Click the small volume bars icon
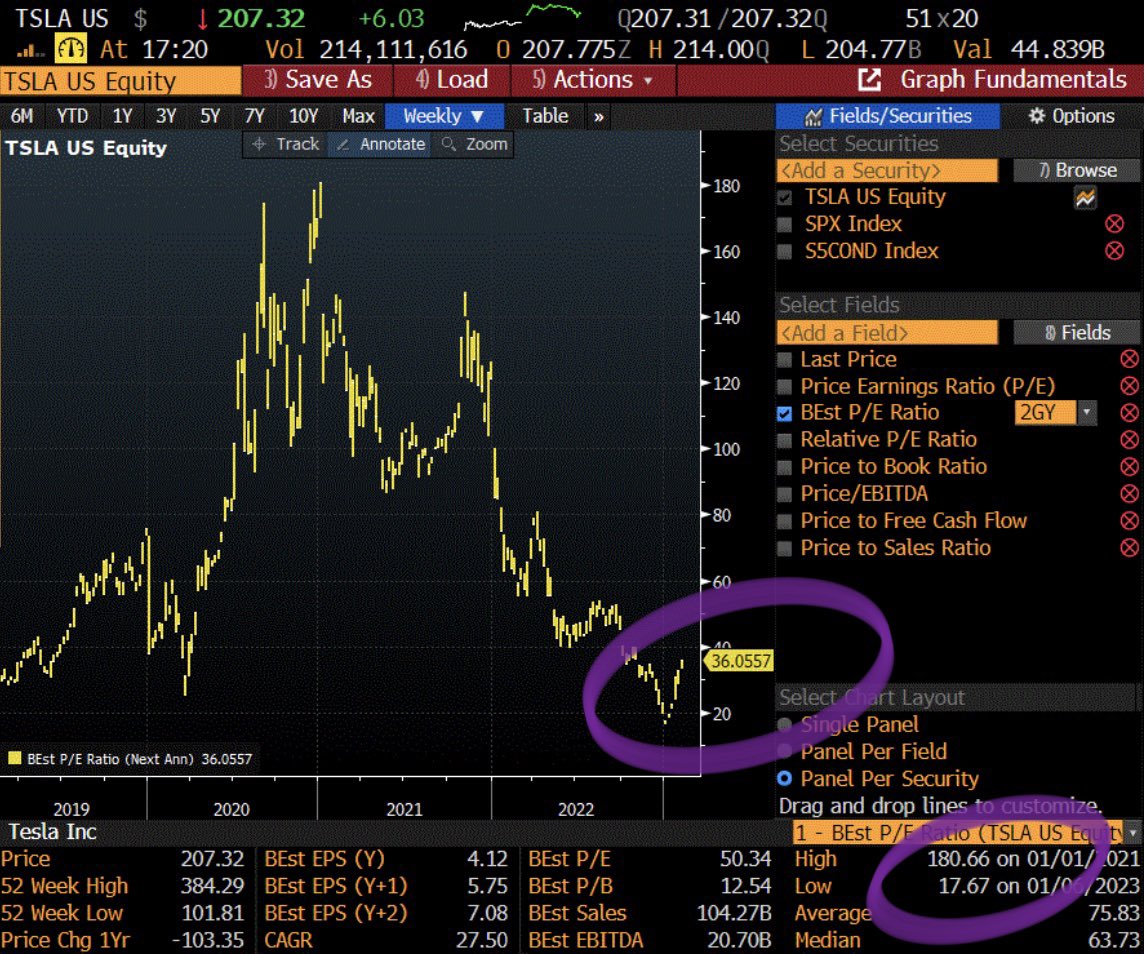Image resolution: width=1145 pixels, height=954 pixels. click(x=29, y=51)
